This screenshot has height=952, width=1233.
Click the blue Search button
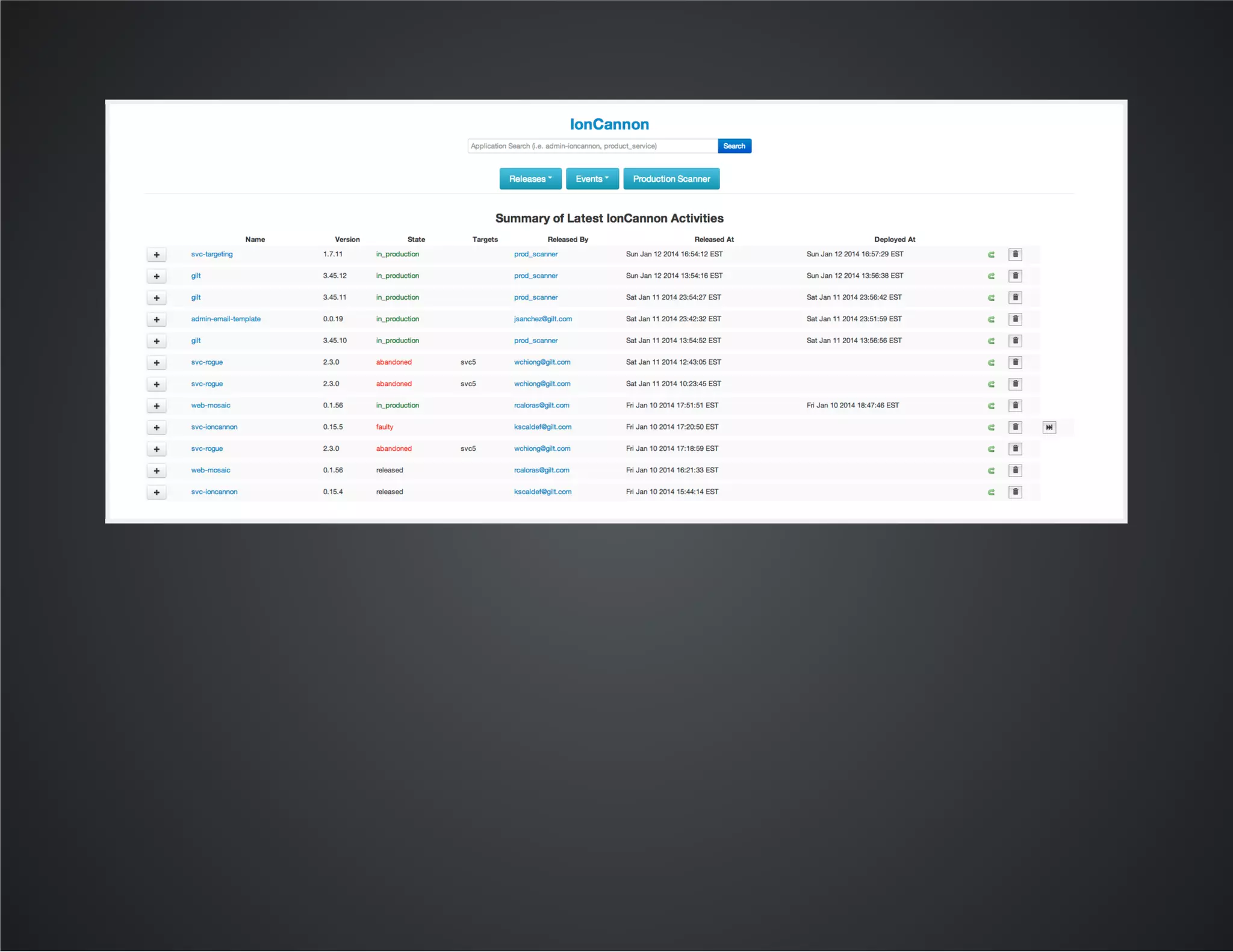[734, 146]
